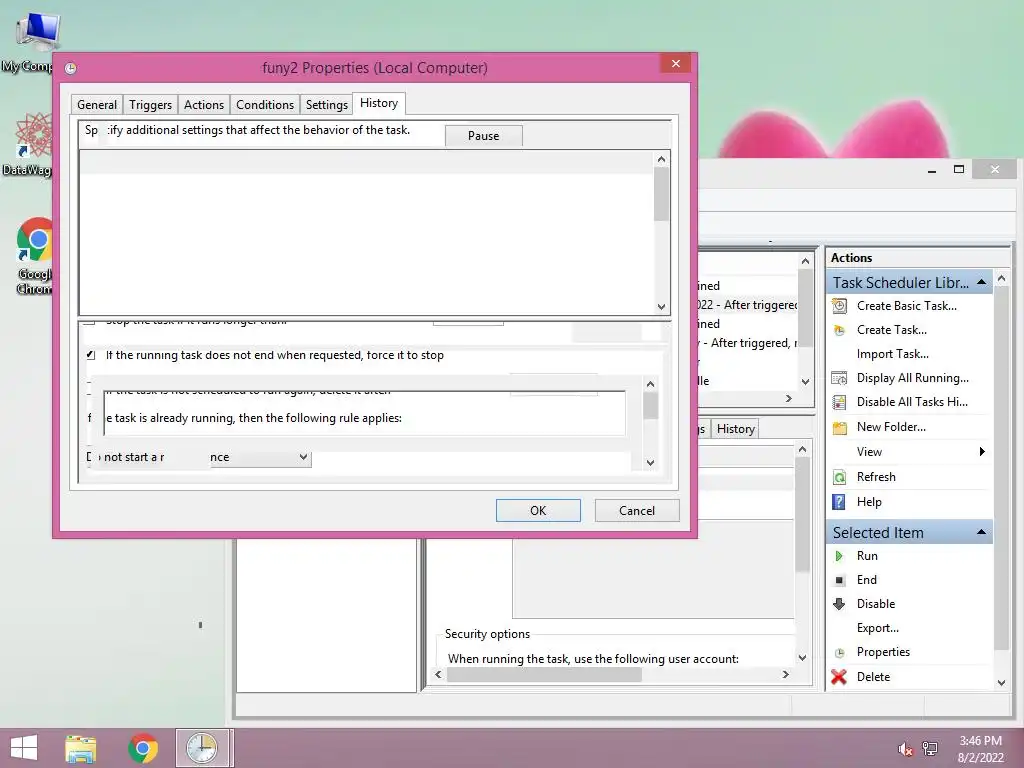Open File Explorer from the taskbar
The image size is (1024, 768).
80,748
